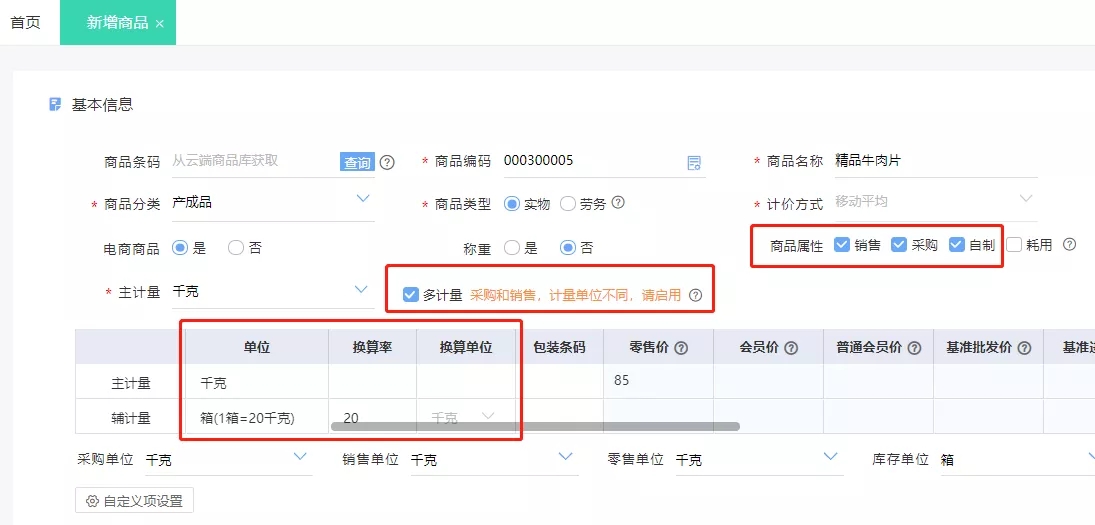Click help icon beside 劳务 option
The image size is (1095, 525).
(618, 203)
